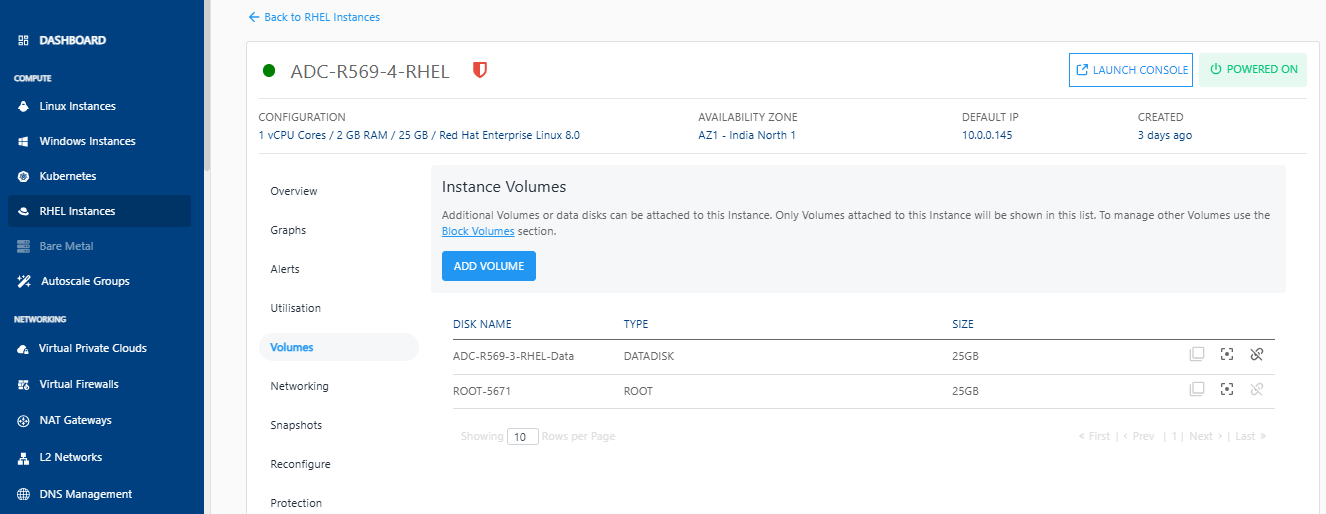Image resolution: width=1326 pixels, height=514 pixels.
Task: Click the Bare Metal server icon
Action: click(23, 246)
